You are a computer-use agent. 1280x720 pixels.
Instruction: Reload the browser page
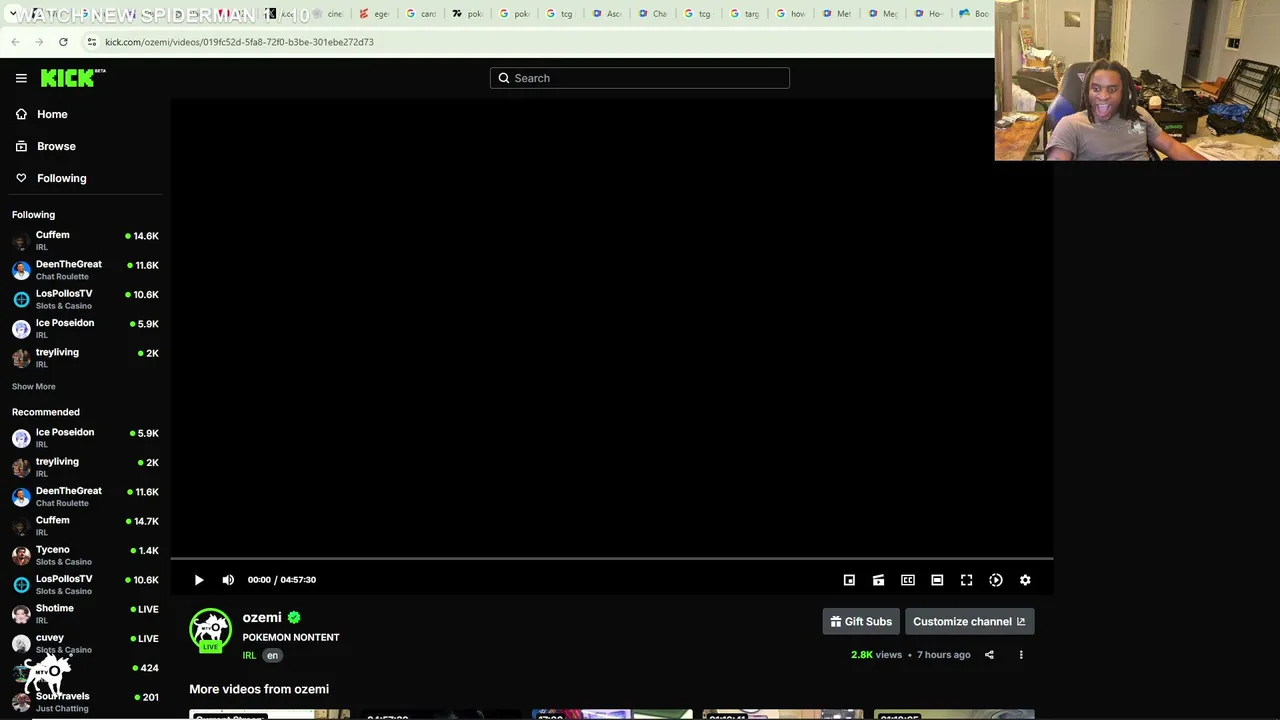[63, 42]
